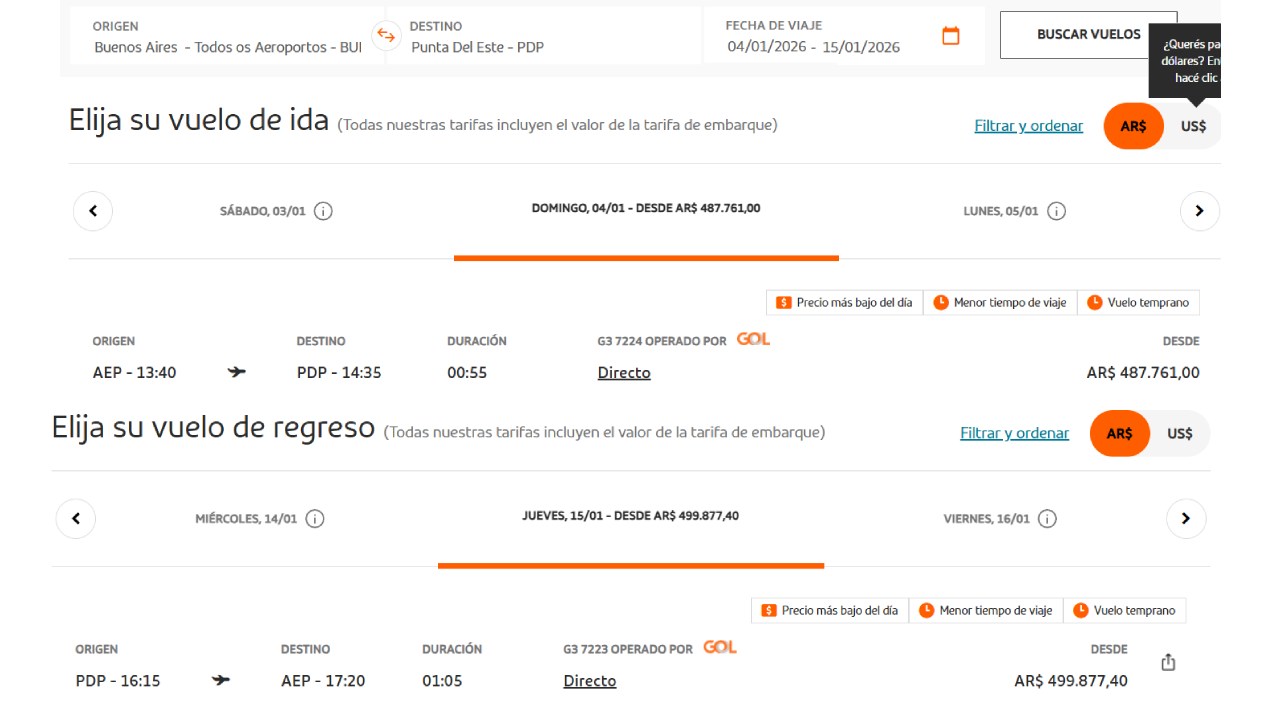The image size is (1280, 720).
Task: Open the travel date calendar icon
Action: (951, 36)
